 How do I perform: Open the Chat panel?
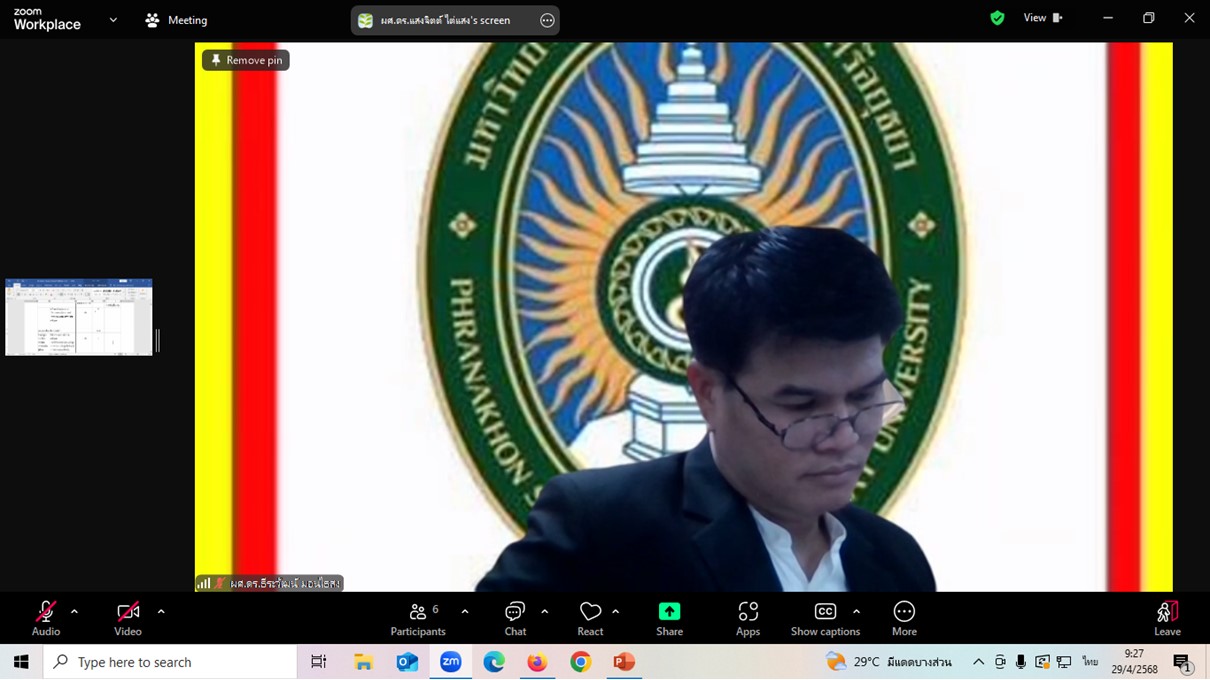coord(515,619)
